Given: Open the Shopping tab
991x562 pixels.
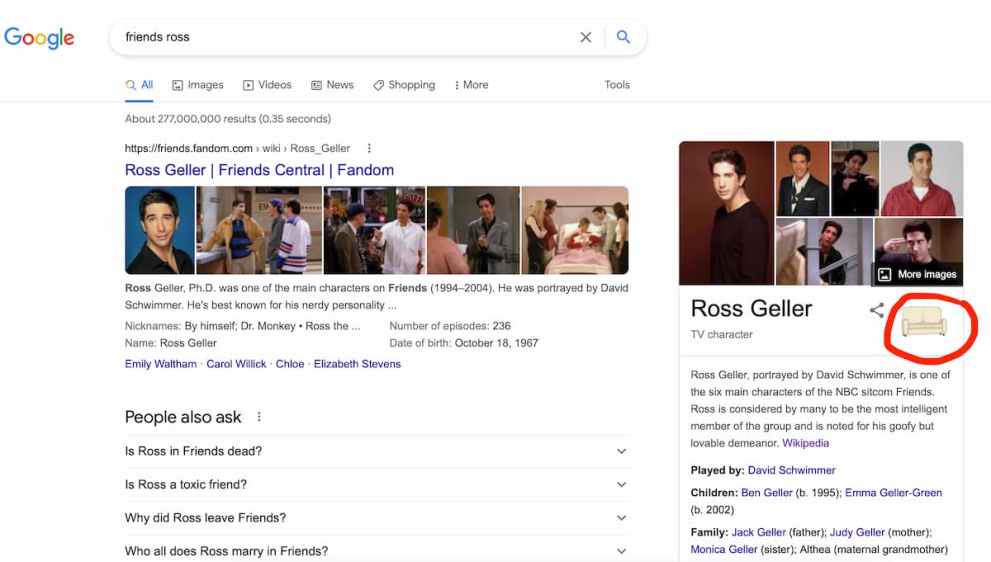Looking at the screenshot, I should point(404,85).
